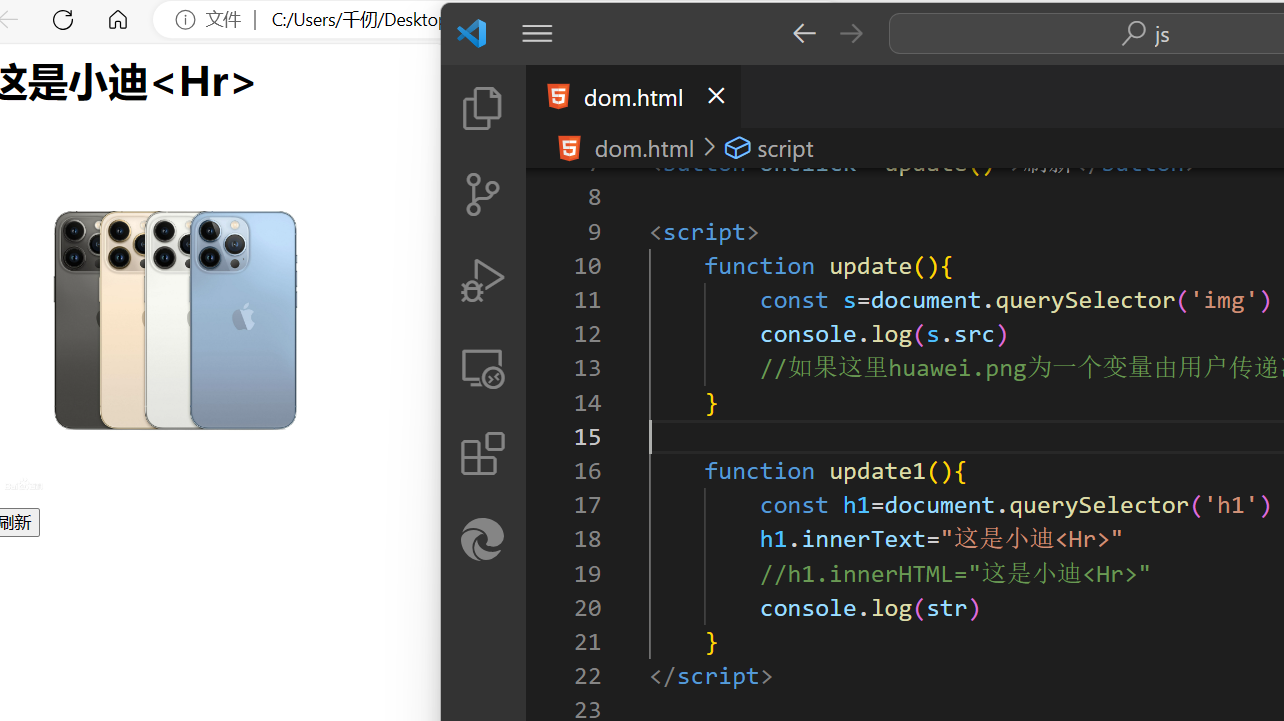Open the Run and Debug view
The image size is (1284, 721).
click(x=482, y=281)
